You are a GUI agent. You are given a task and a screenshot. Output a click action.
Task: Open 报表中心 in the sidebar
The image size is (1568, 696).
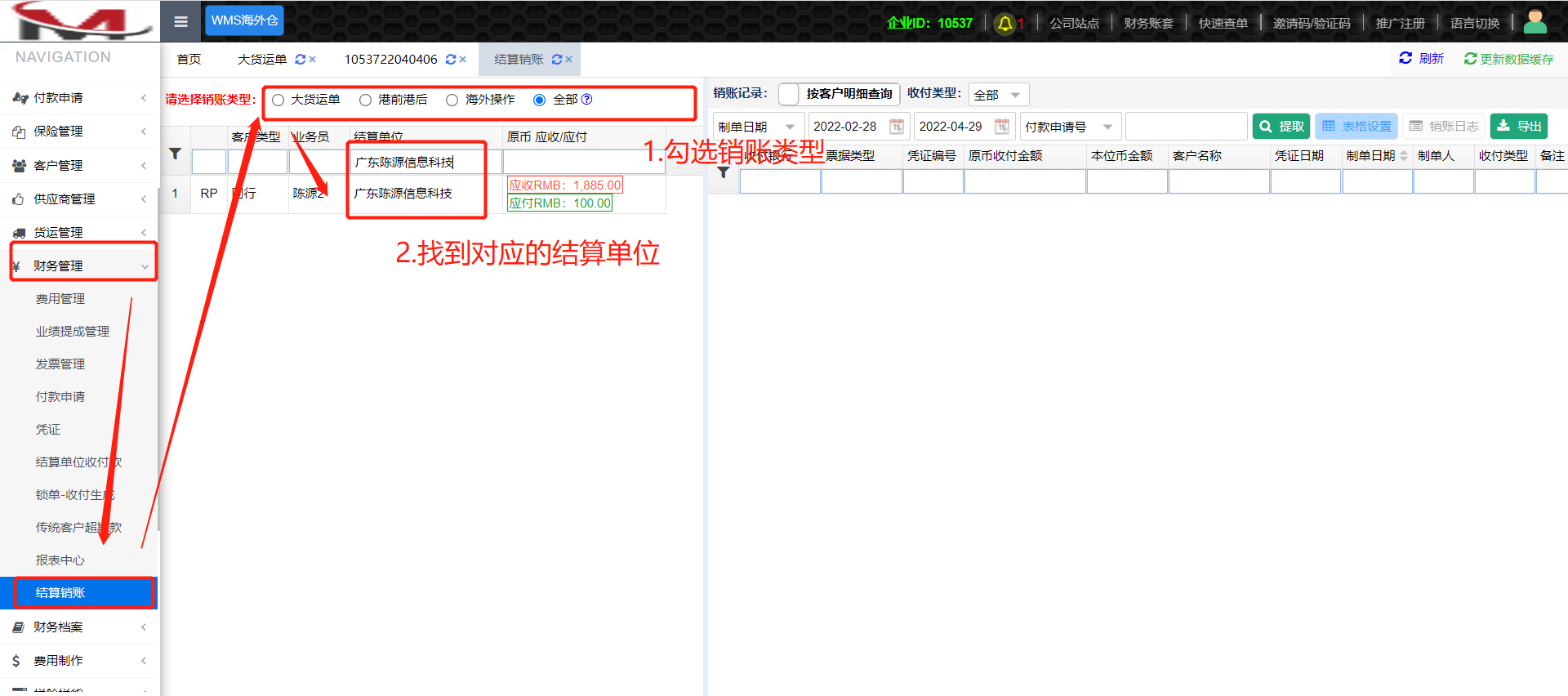[x=60, y=560]
